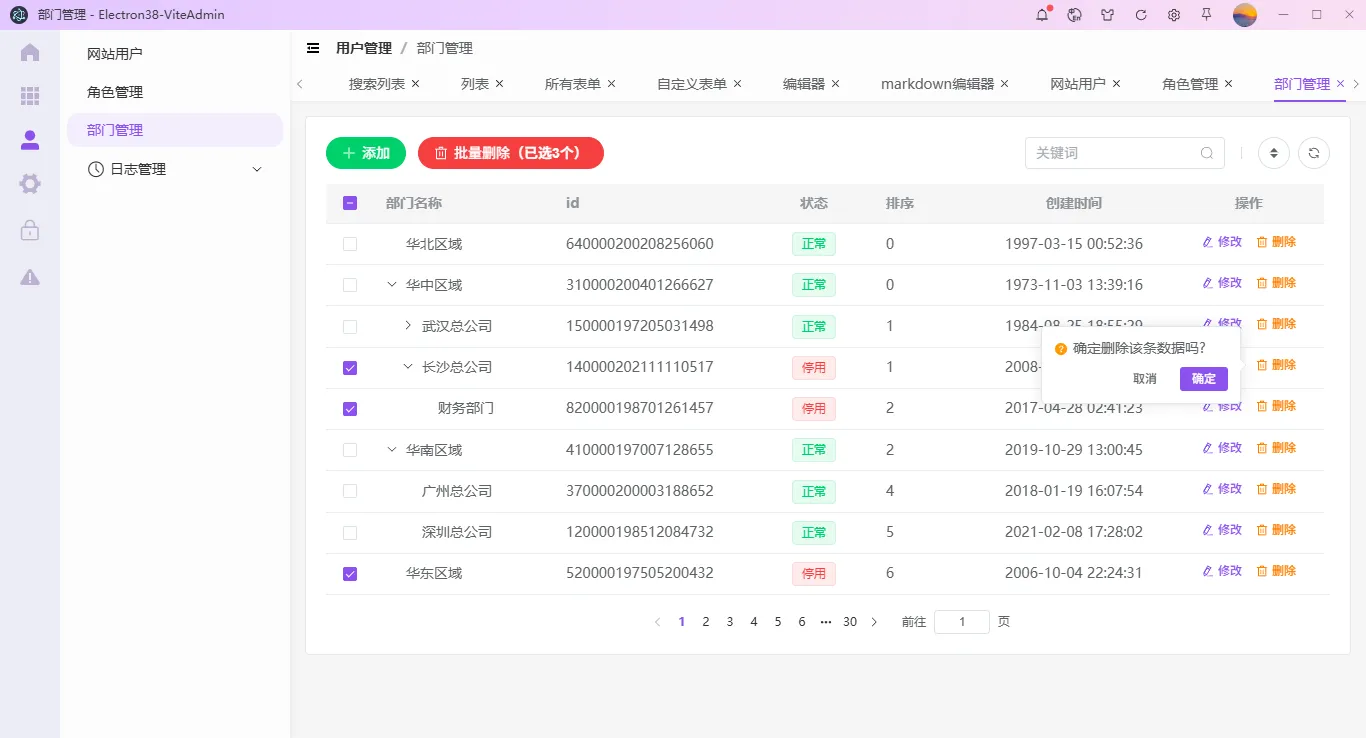Select the 部门管理 sidebar menu item
1366x738 pixels.
[x=175, y=130]
